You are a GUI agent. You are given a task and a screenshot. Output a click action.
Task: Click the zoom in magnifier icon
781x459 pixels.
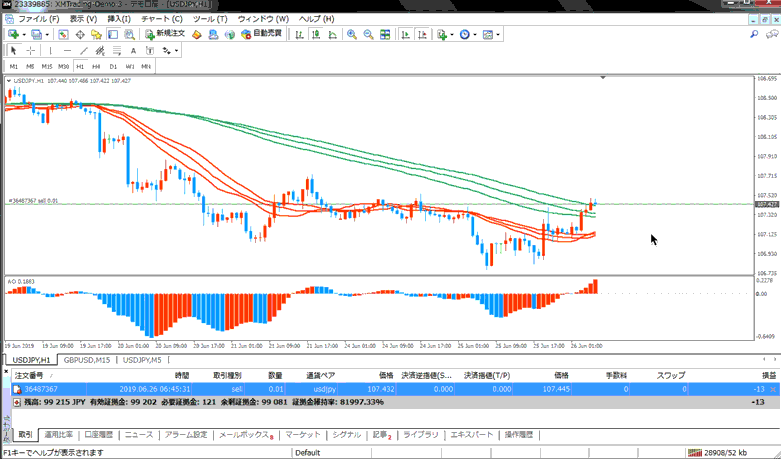pyautogui.click(x=352, y=34)
